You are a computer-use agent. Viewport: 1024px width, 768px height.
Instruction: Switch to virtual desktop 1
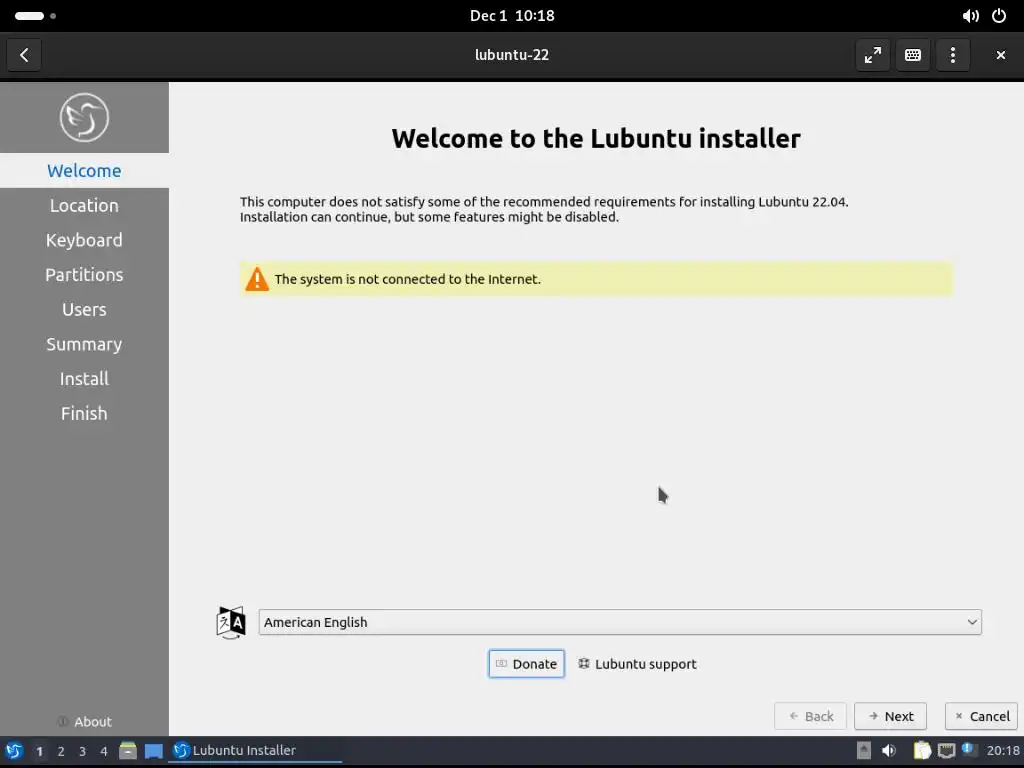click(39, 751)
